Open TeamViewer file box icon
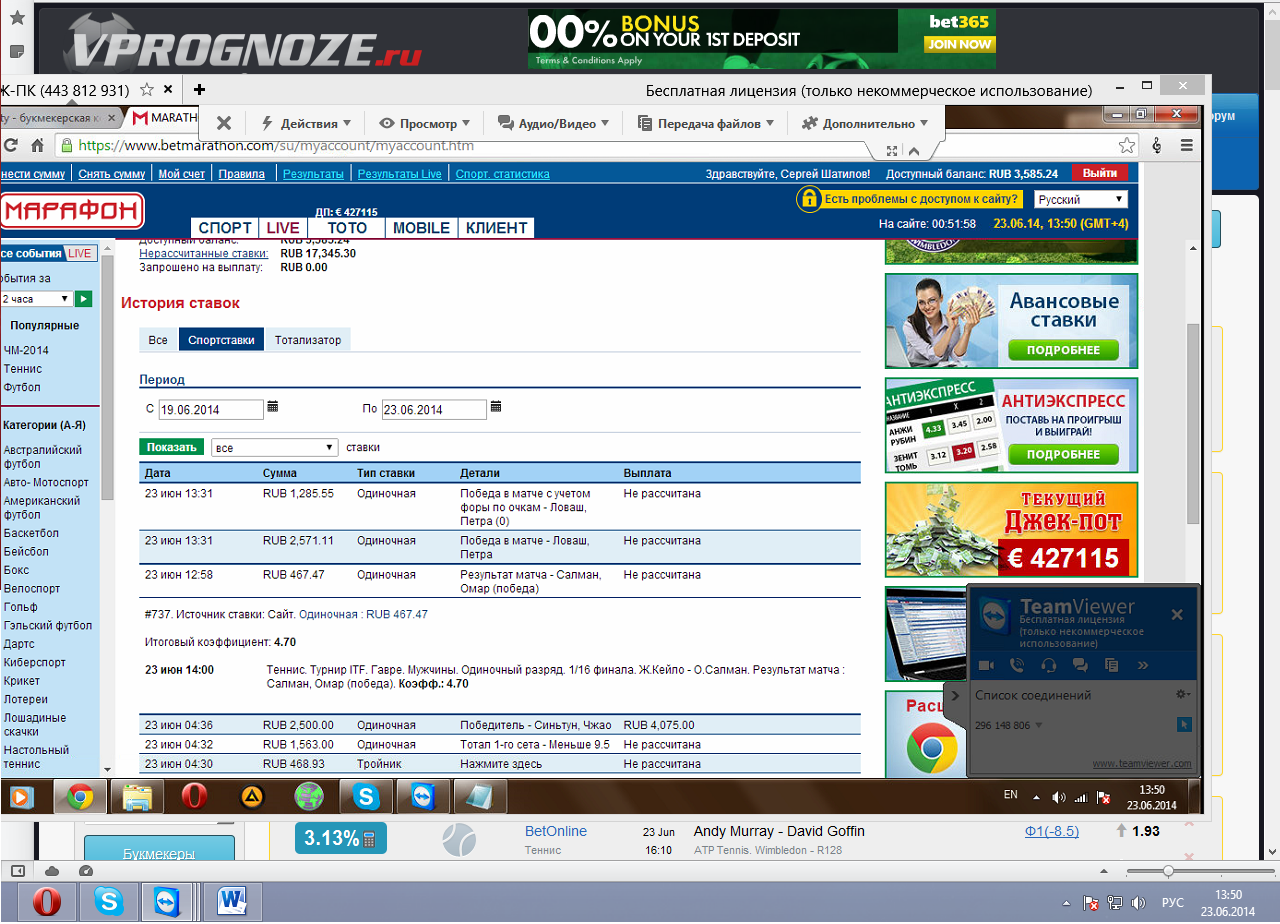The width and height of the screenshot is (1280, 924). 1111,665
